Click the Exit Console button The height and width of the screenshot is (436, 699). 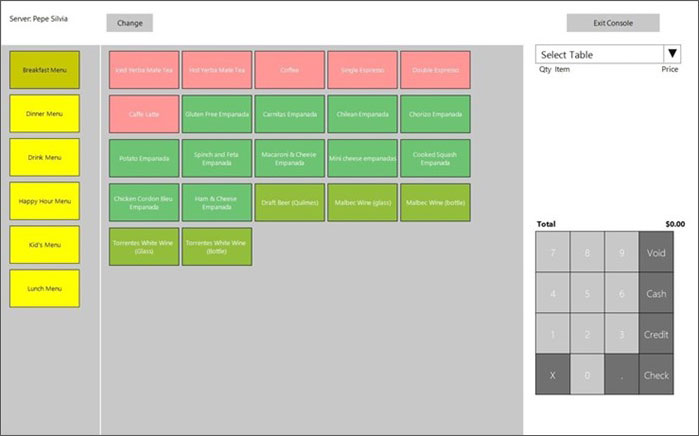click(613, 23)
